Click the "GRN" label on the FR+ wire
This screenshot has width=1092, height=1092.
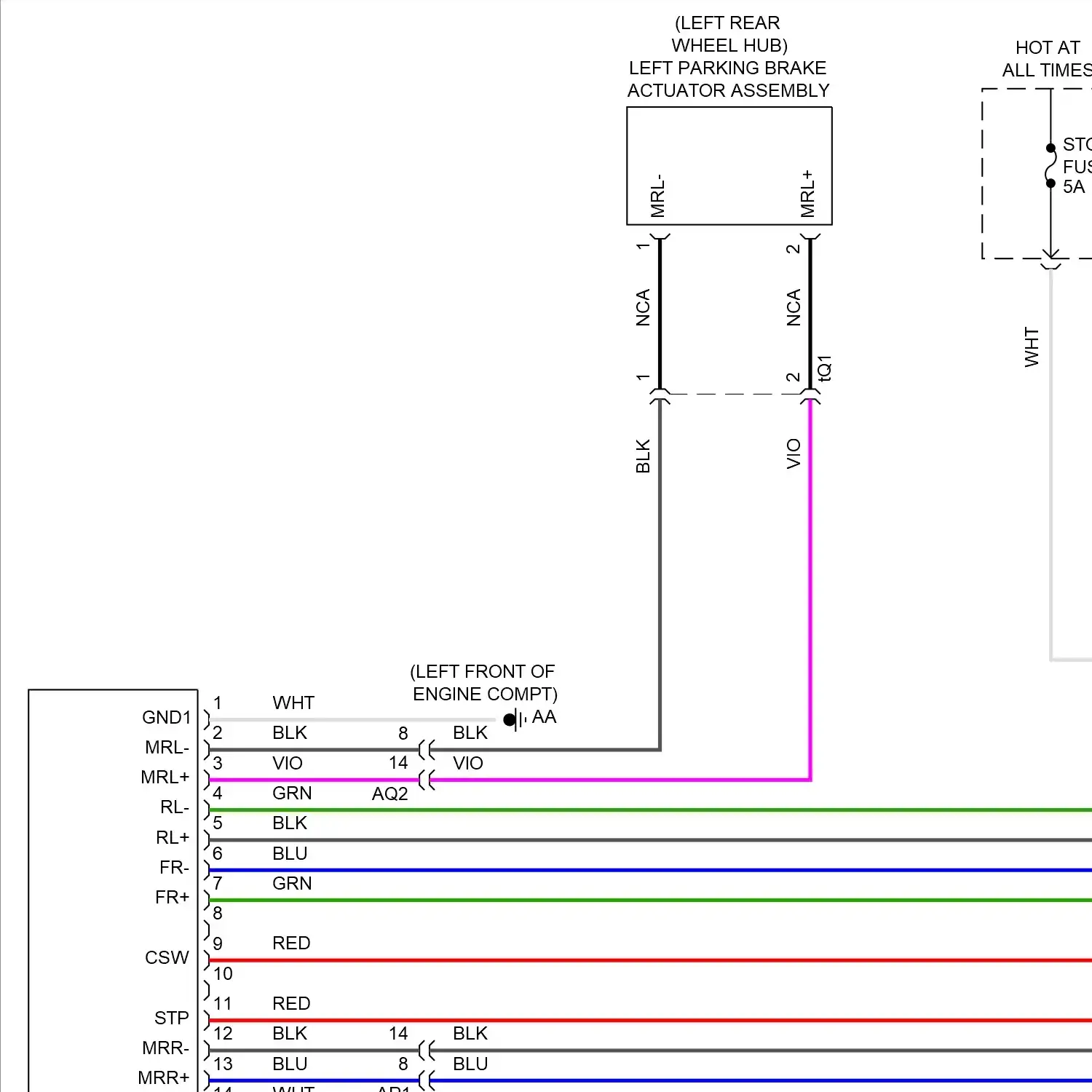coord(292,884)
